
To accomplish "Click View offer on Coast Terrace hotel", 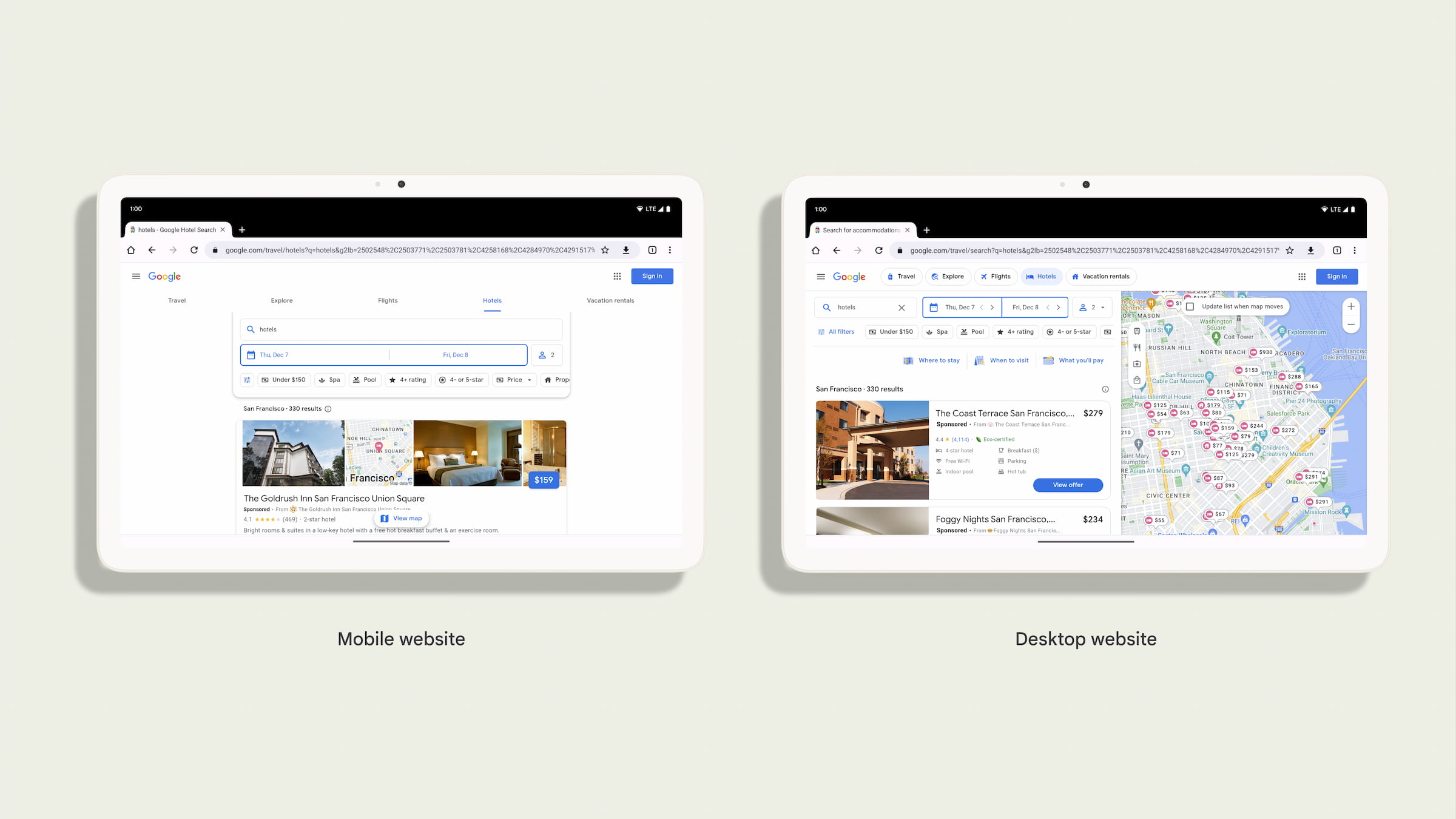I will [x=1068, y=485].
